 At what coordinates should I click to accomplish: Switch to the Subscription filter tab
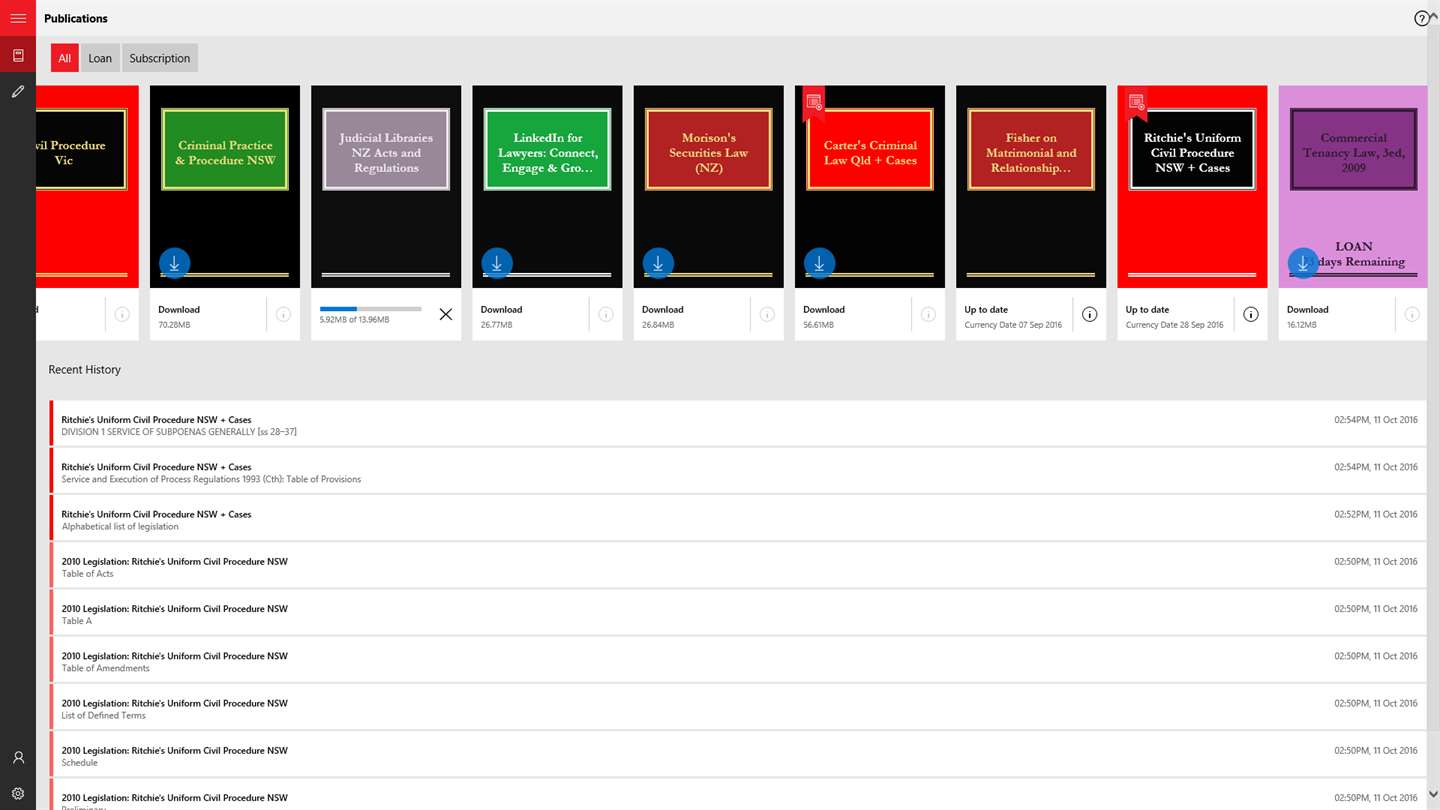pos(160,58)
